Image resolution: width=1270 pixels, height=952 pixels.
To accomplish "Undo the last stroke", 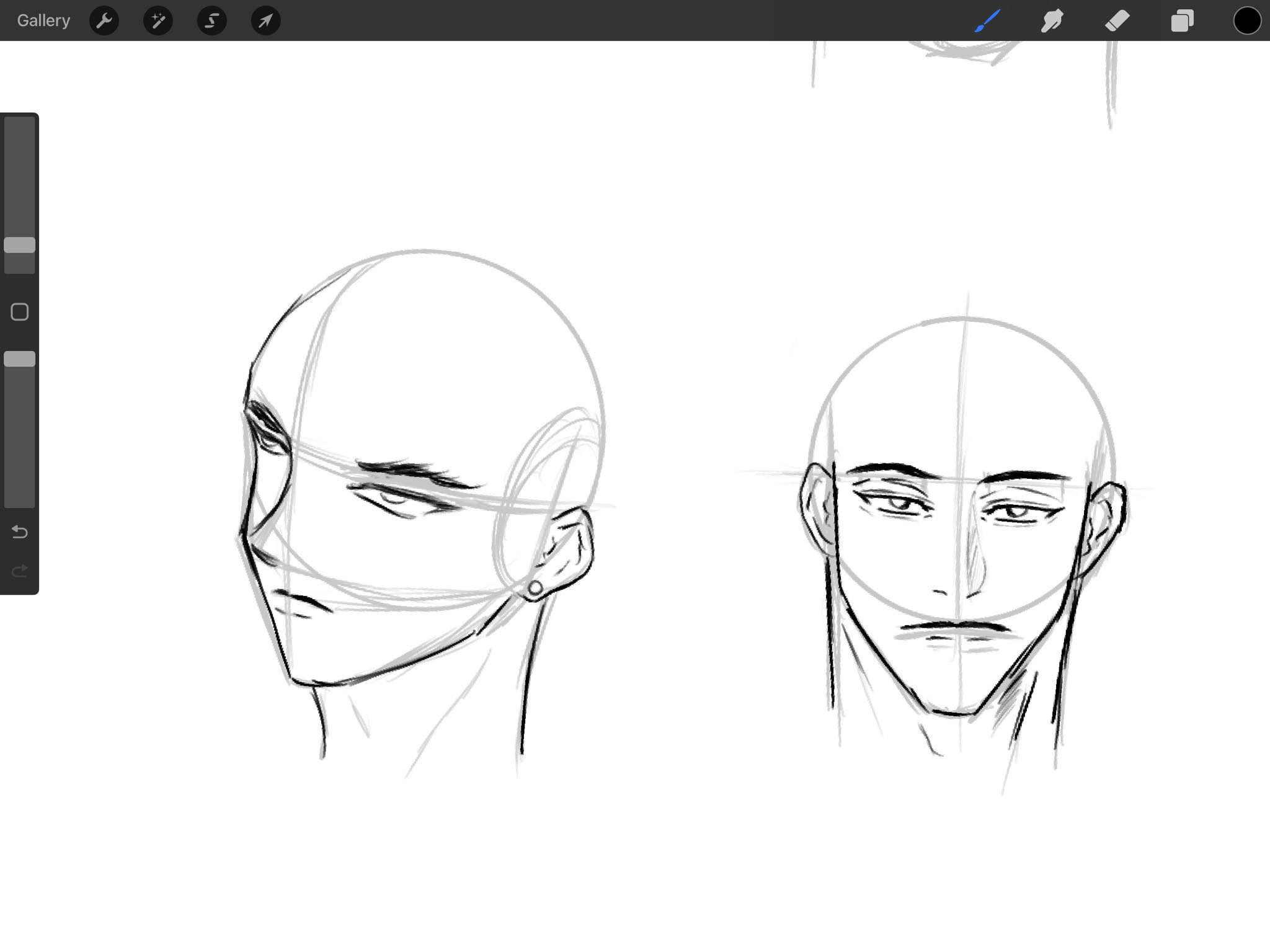I will tap(20, 532).
